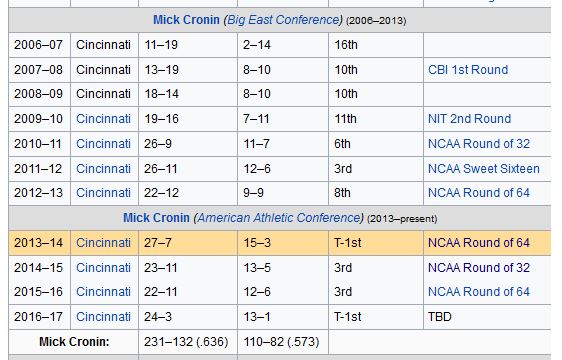Click the CBI 1st Round link
The width and height of the screenshot is (562, 360).
click(468, 70)
